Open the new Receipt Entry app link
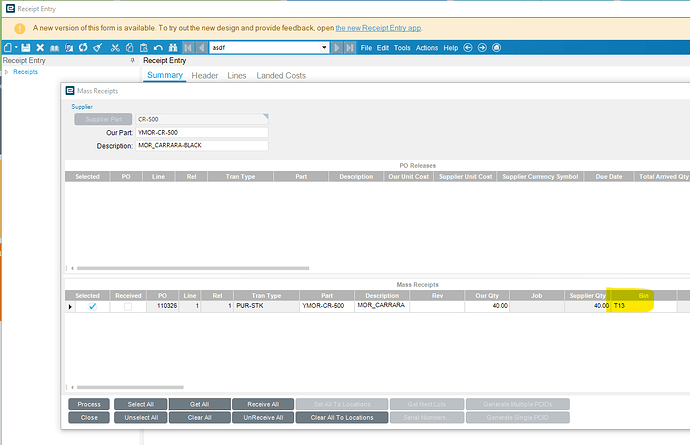690x445 pixels. 378,28
